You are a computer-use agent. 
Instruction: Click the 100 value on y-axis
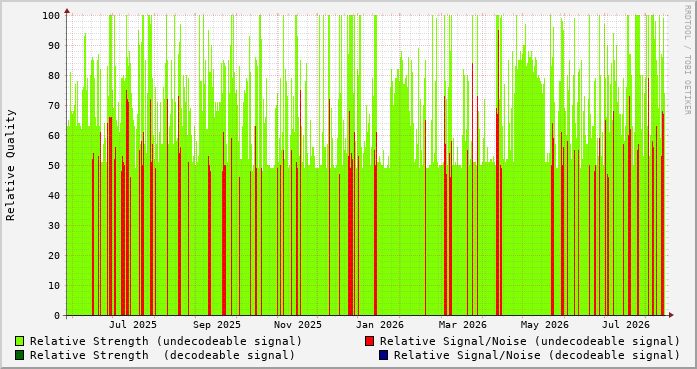(51, 16)
